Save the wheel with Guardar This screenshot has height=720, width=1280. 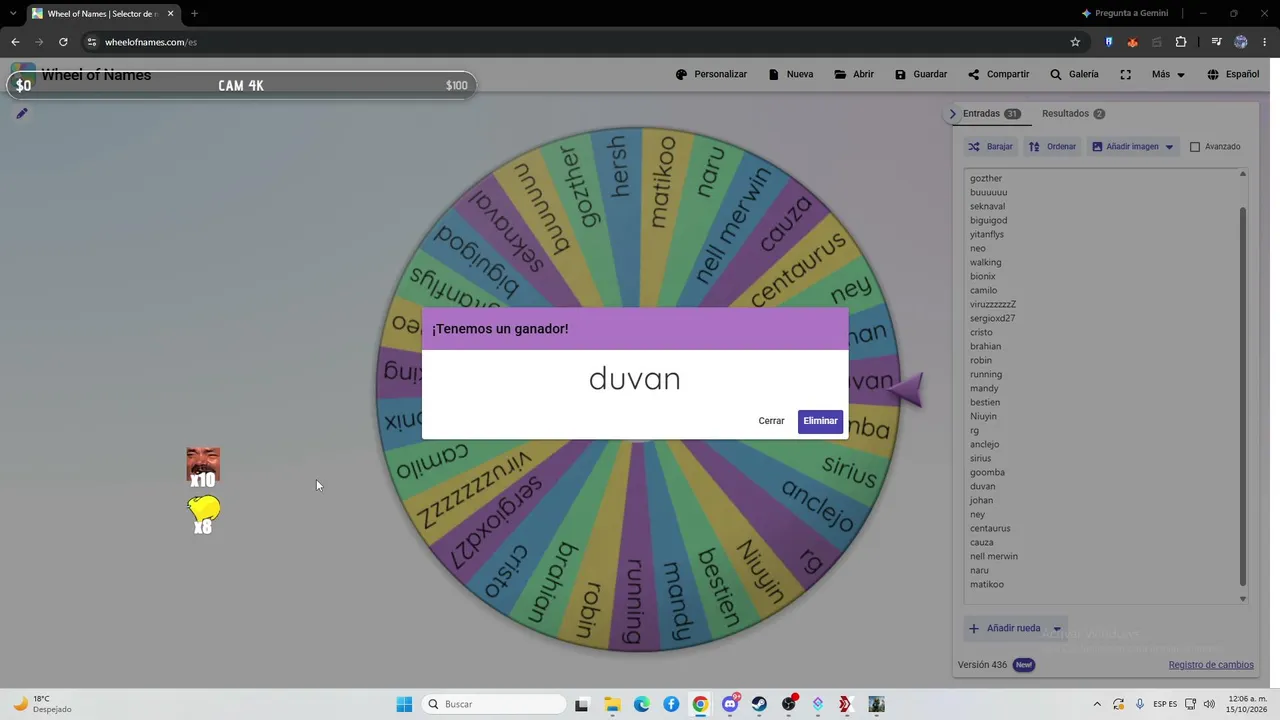tap(921, 74)
